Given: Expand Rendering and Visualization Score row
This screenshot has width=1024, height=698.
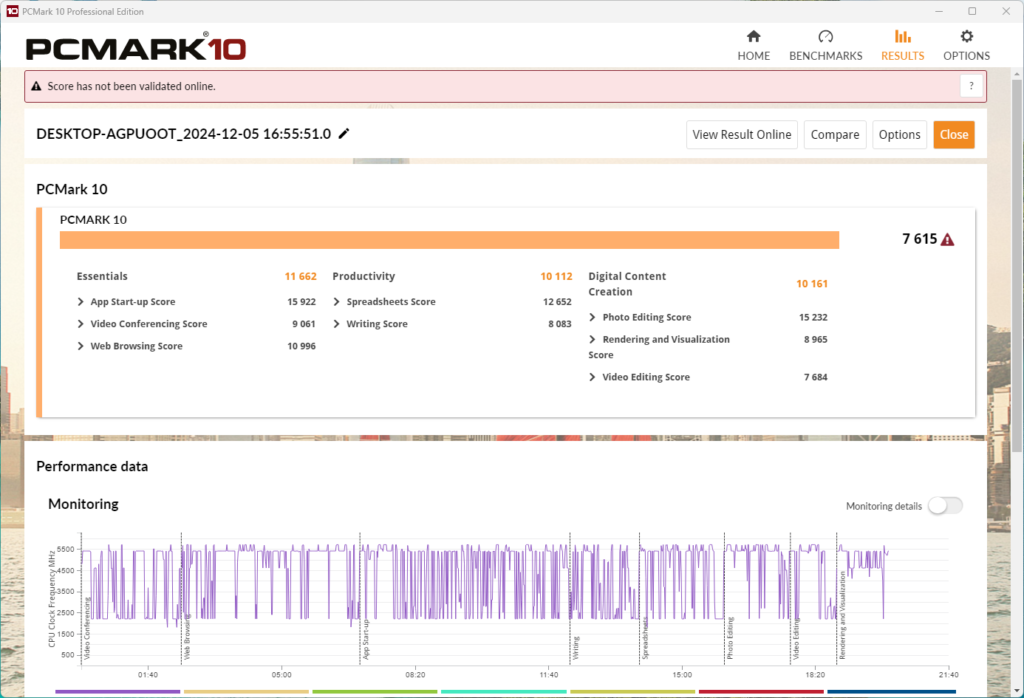Looking at the screenshot, I should (592, 340).
